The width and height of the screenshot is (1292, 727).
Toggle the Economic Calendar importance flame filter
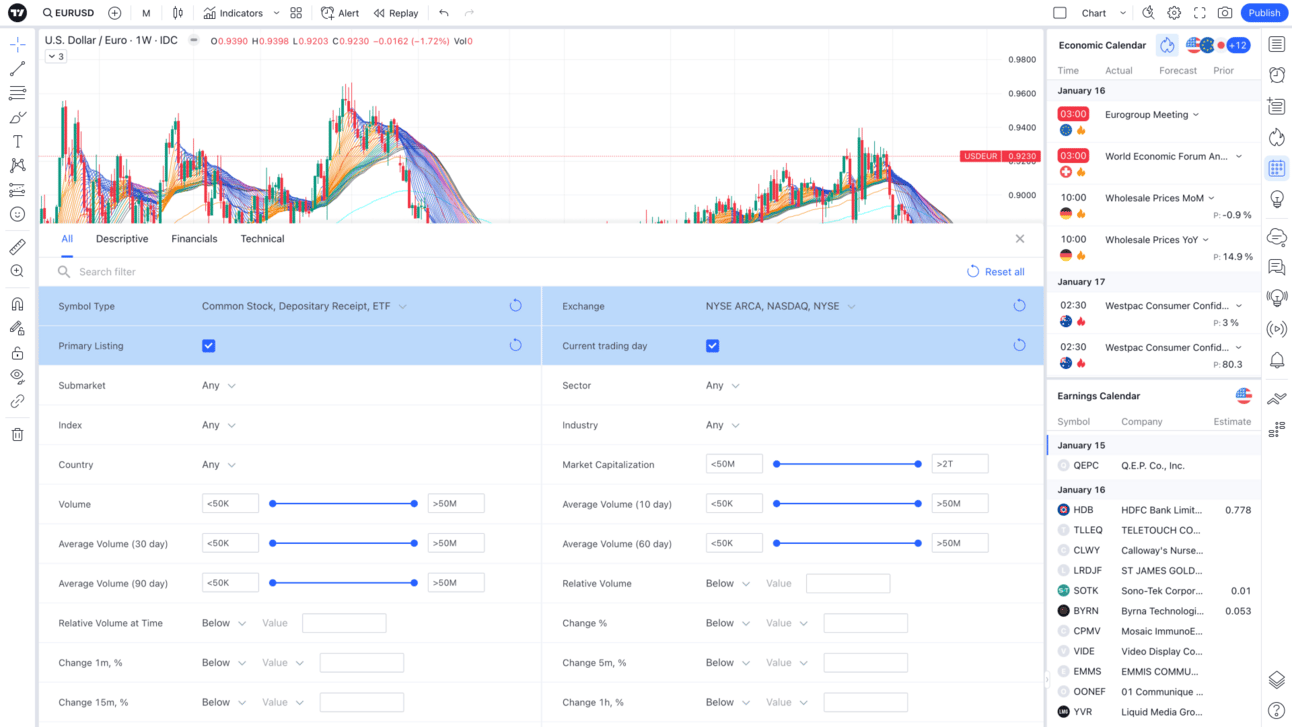(x=1167, y=45)
